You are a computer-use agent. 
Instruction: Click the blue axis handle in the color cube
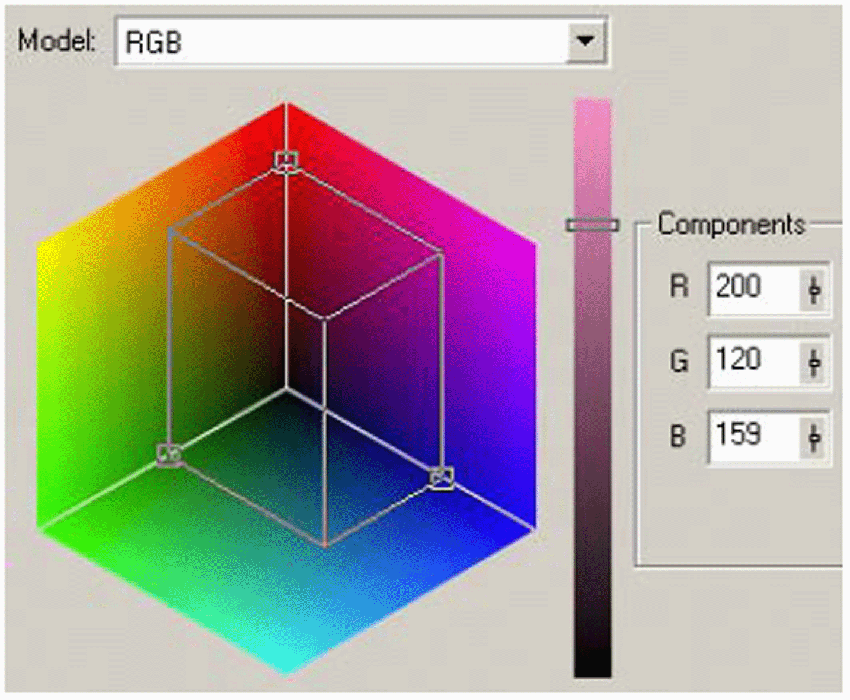tap(442, 478)
